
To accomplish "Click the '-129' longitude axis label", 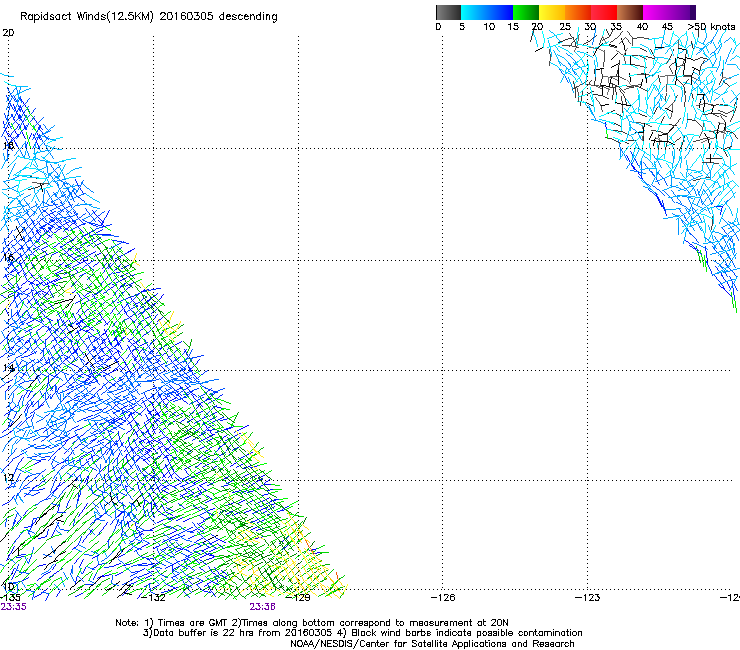I will pyautogui.click(x=298, y=598).
